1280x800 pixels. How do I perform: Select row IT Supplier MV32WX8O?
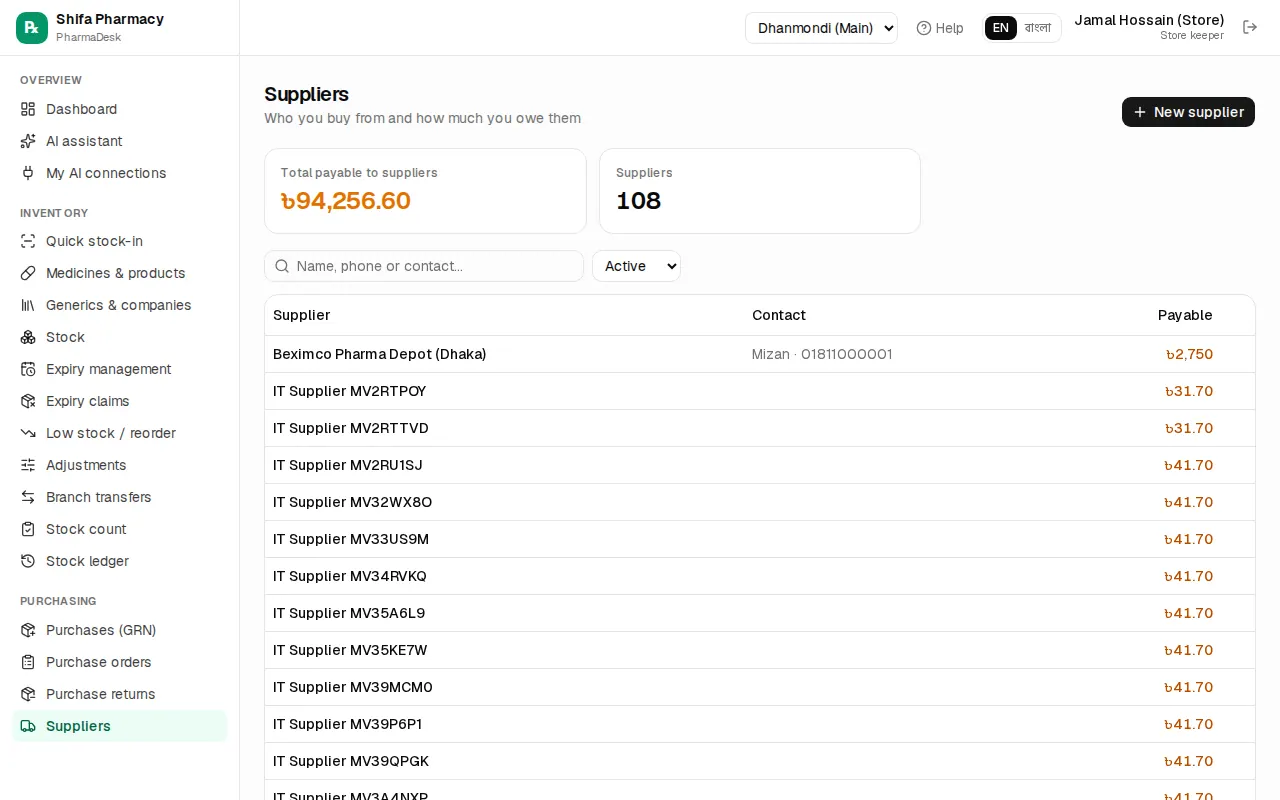(x=760, y=502)
